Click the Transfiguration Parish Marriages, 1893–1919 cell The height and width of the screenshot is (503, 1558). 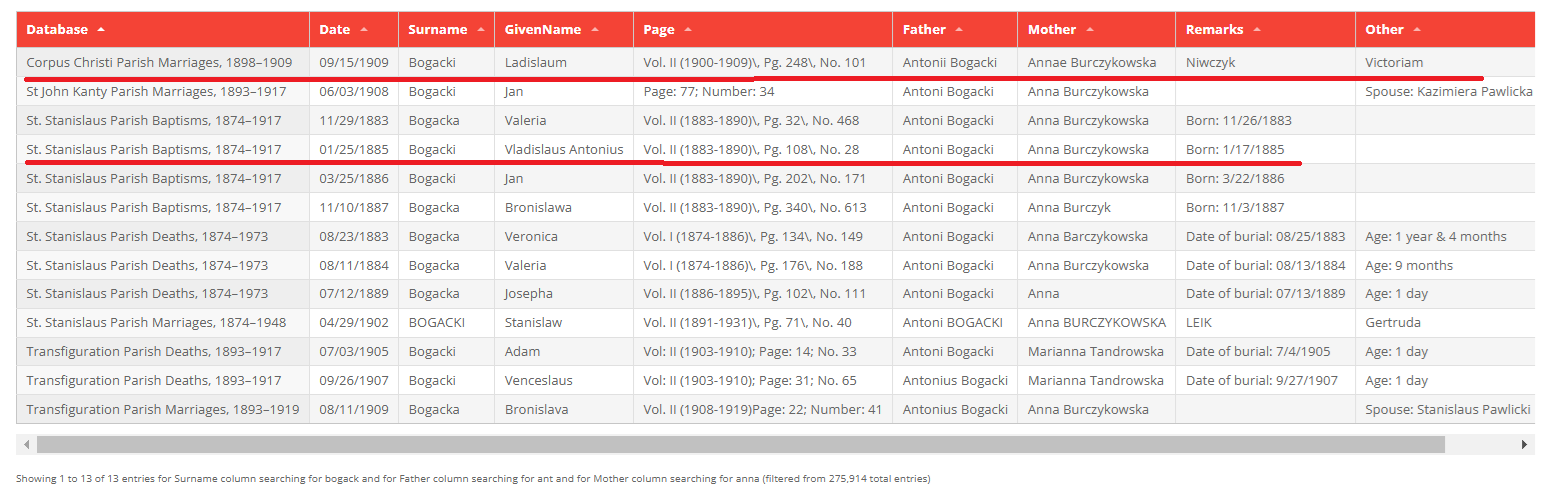pyautogui.click(x=162, y=410)
